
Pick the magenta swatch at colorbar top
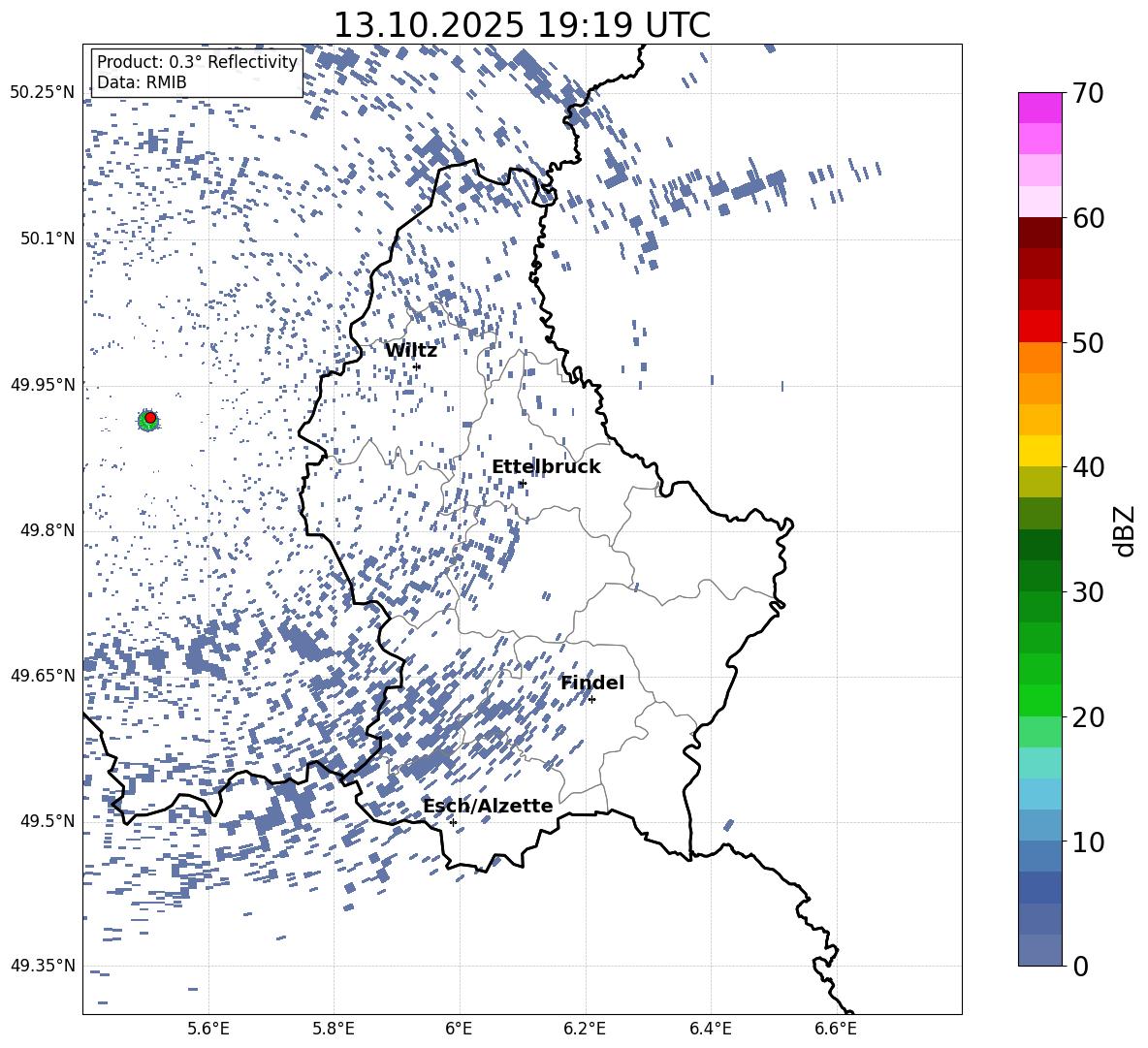(x=1040, y=109)
